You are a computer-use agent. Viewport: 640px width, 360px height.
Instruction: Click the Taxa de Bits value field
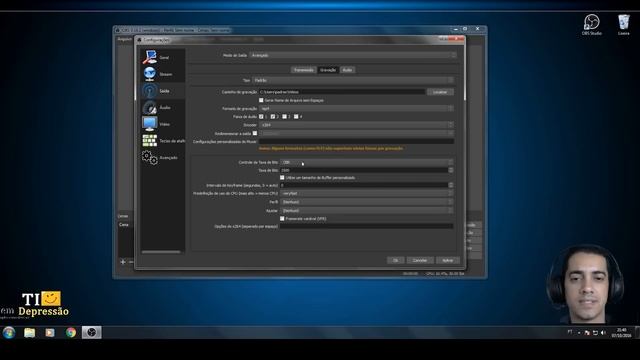click(x=364, y=170)
